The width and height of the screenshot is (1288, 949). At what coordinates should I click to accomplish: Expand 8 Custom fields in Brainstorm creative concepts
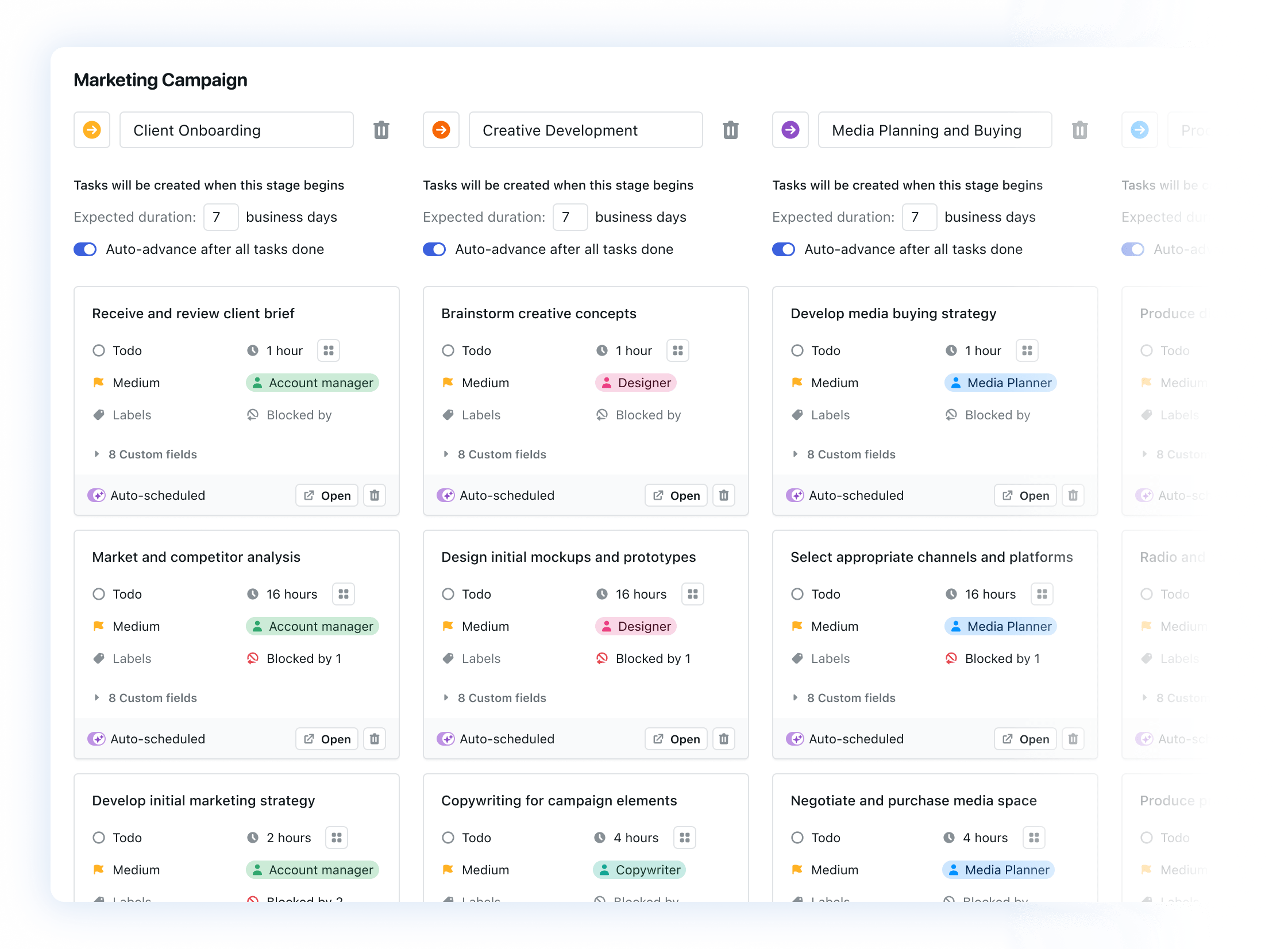coord(495,454)
